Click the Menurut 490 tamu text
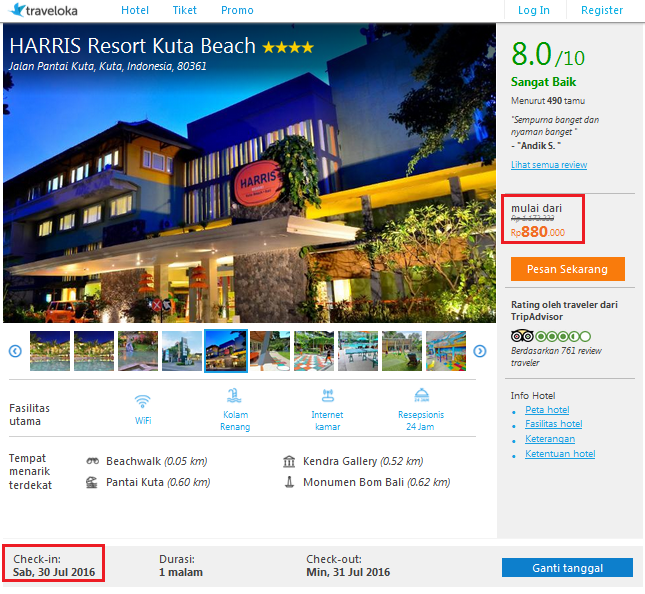This screenshot has width=645, height=594. click(x=548, y=101)
